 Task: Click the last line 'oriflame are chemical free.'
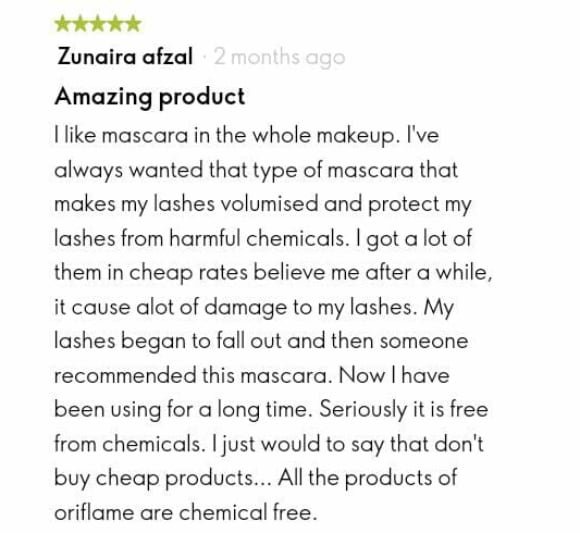pyautogui.click(x=186, y=513)
